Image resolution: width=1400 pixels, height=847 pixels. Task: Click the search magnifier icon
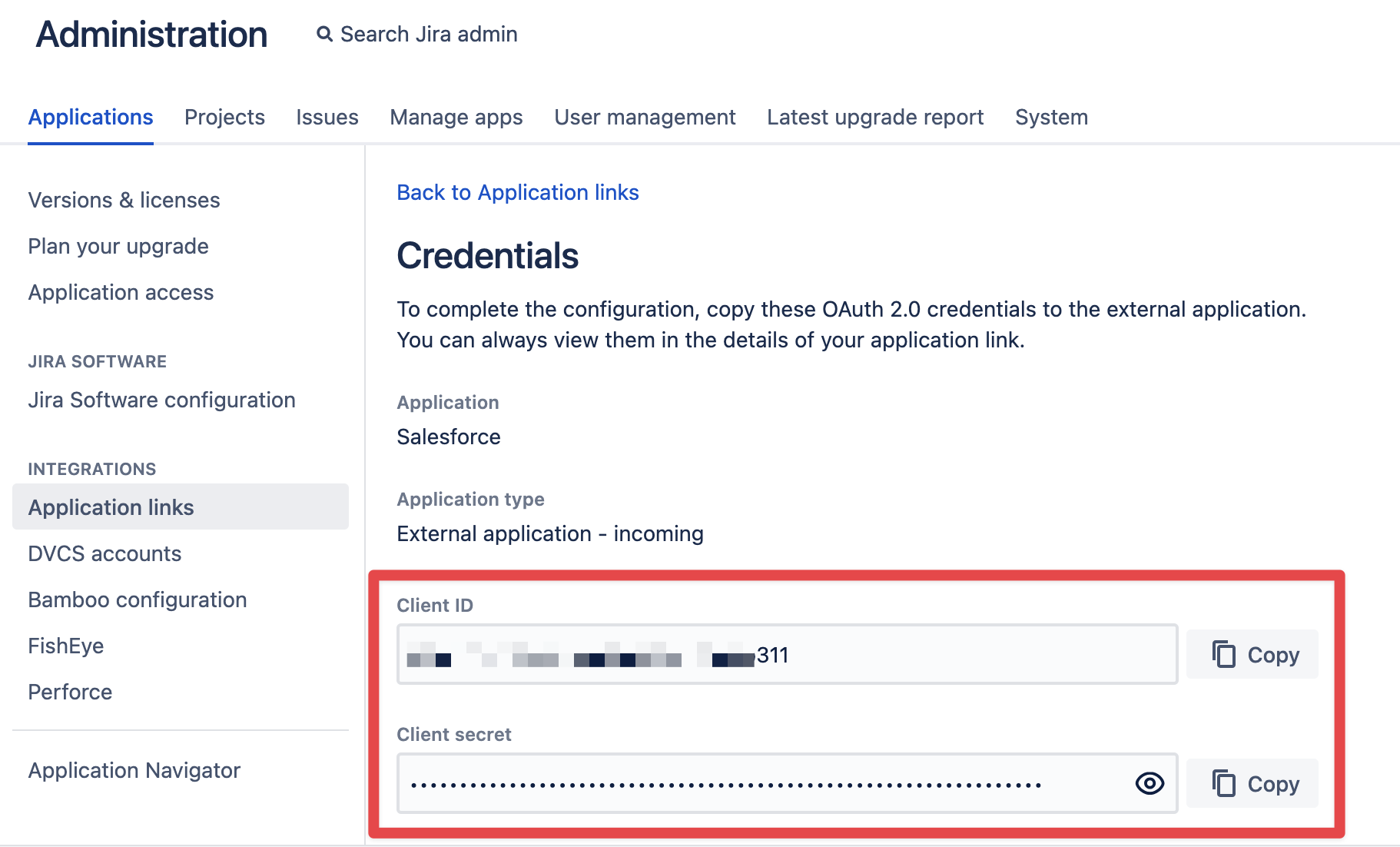coord(324,35)
